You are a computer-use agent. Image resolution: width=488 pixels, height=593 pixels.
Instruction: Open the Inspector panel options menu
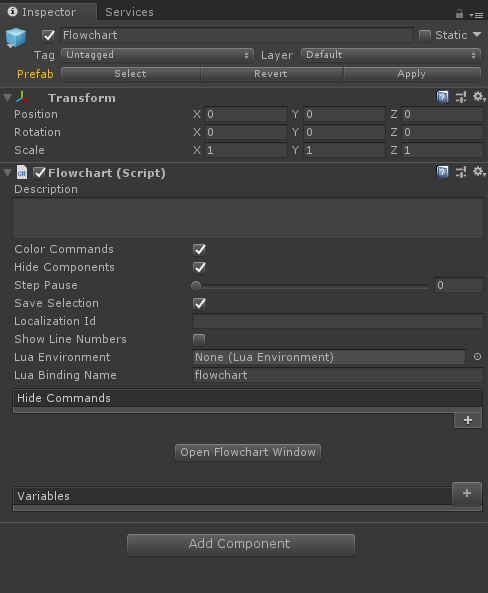coord(477,15)
